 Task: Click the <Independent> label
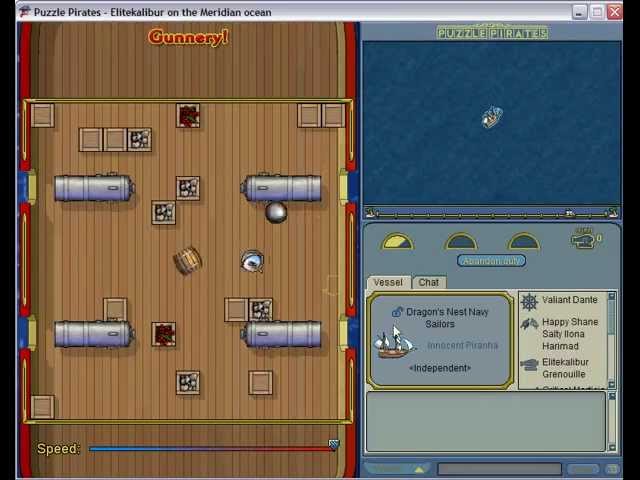pyautogui.click(x=440, y=368)
